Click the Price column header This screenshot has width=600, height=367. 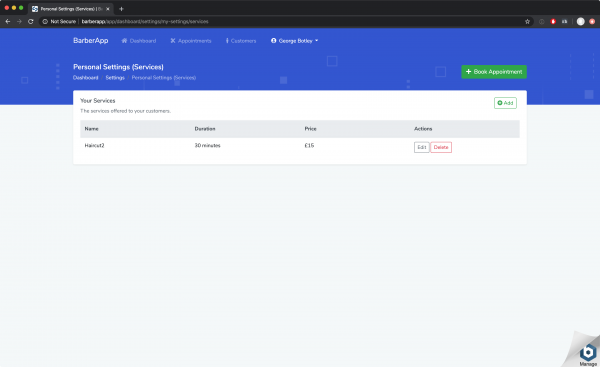(x=310, y=129)
